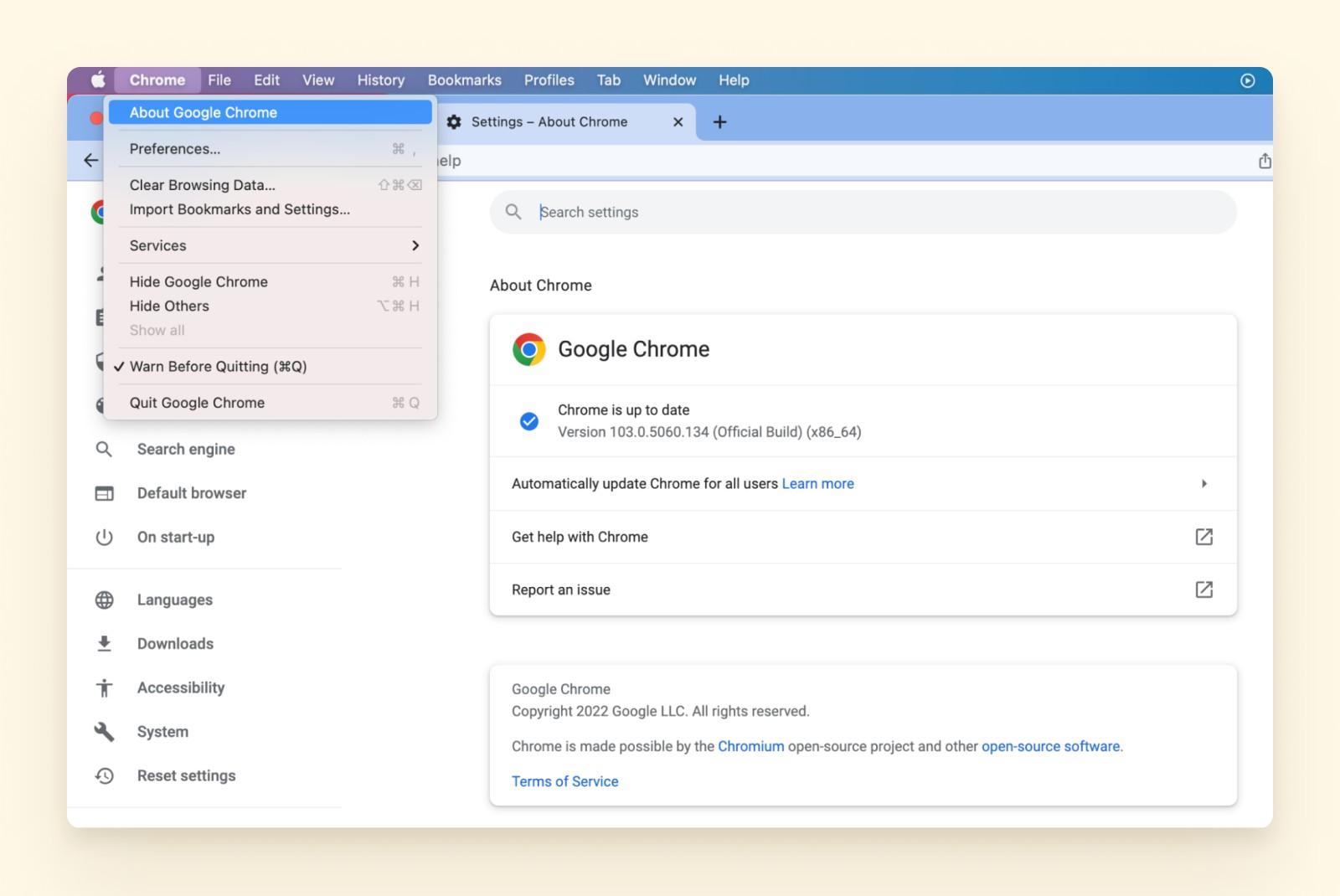The height and width of the screenshot is (896, 1340).
Task: Choose Quit Google Chrome
Action: click(x=271, y=403)
